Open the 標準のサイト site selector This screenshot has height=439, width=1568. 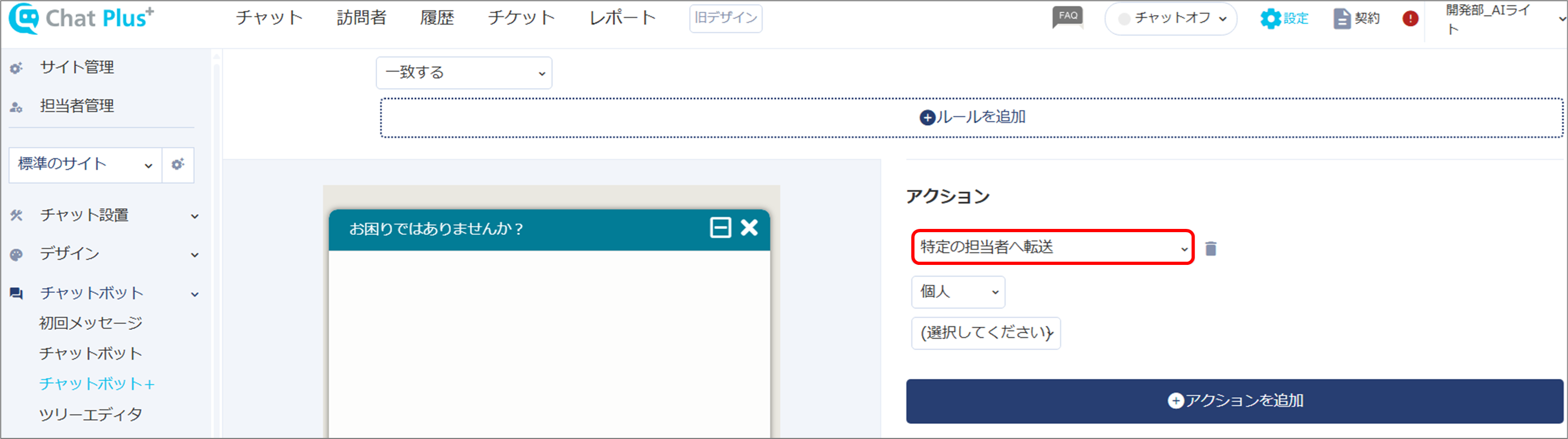pos(85,165)
